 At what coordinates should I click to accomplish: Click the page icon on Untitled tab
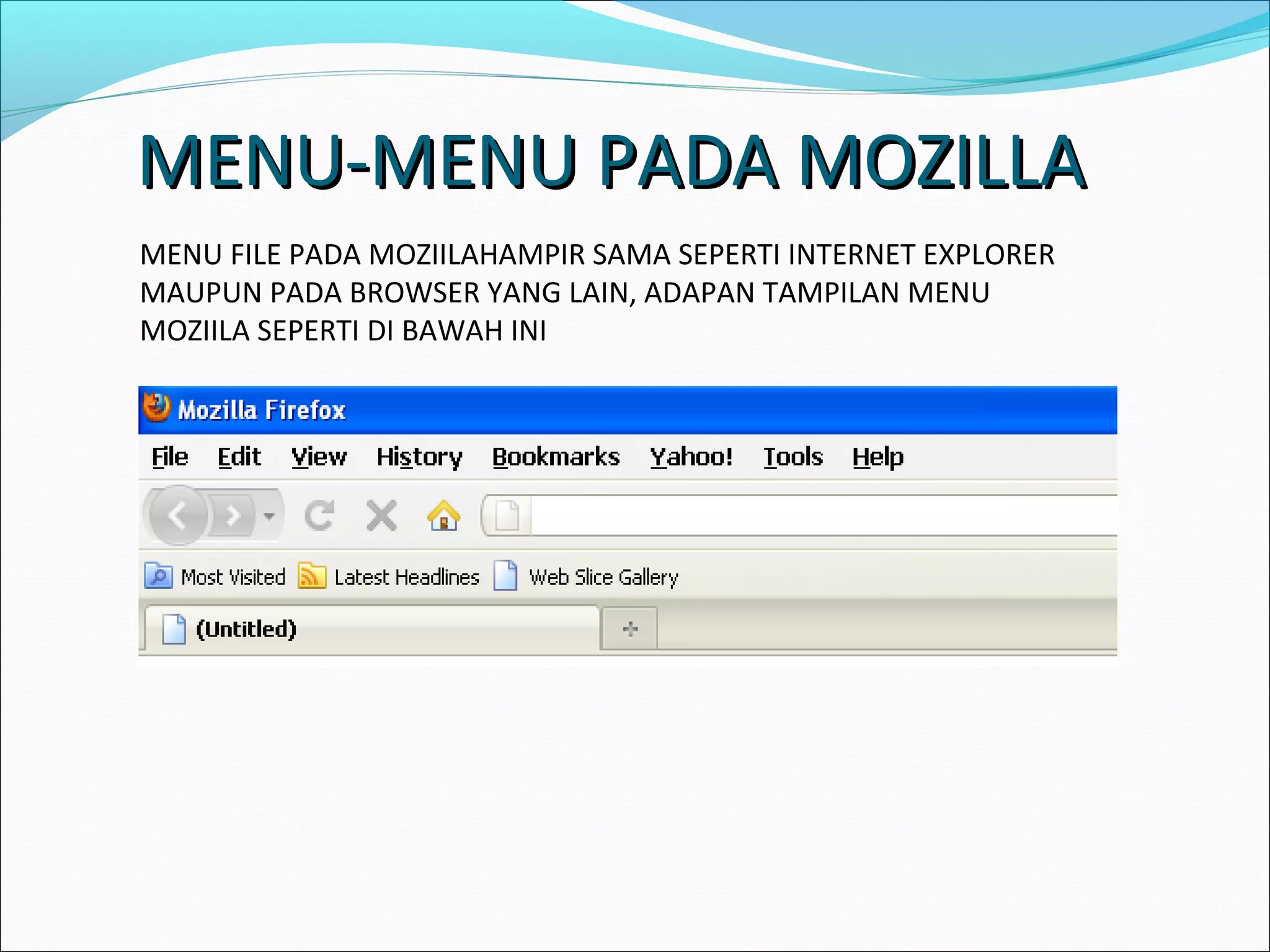174,629
